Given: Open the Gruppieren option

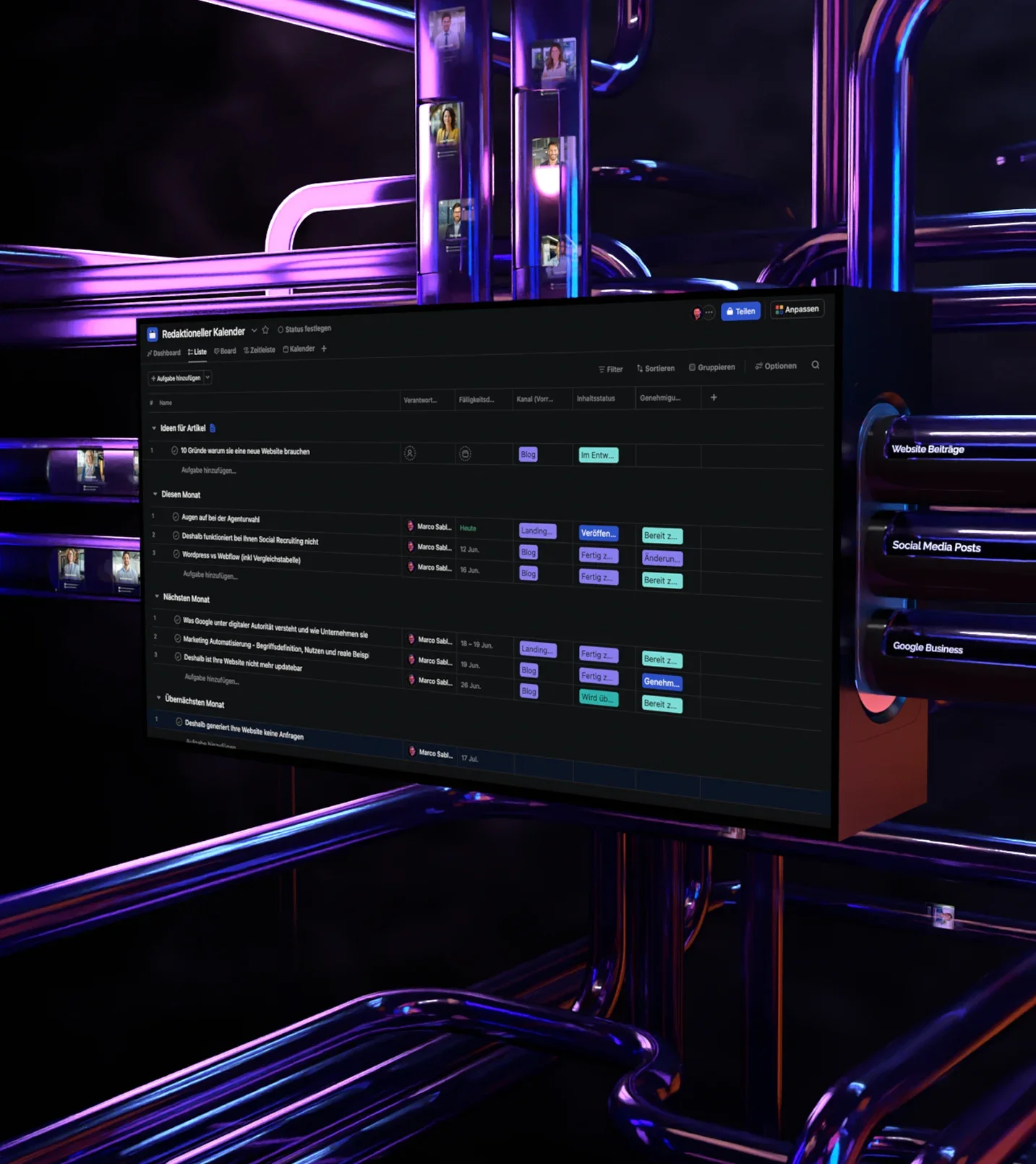Looking at the screenshot, I should 711,367.
